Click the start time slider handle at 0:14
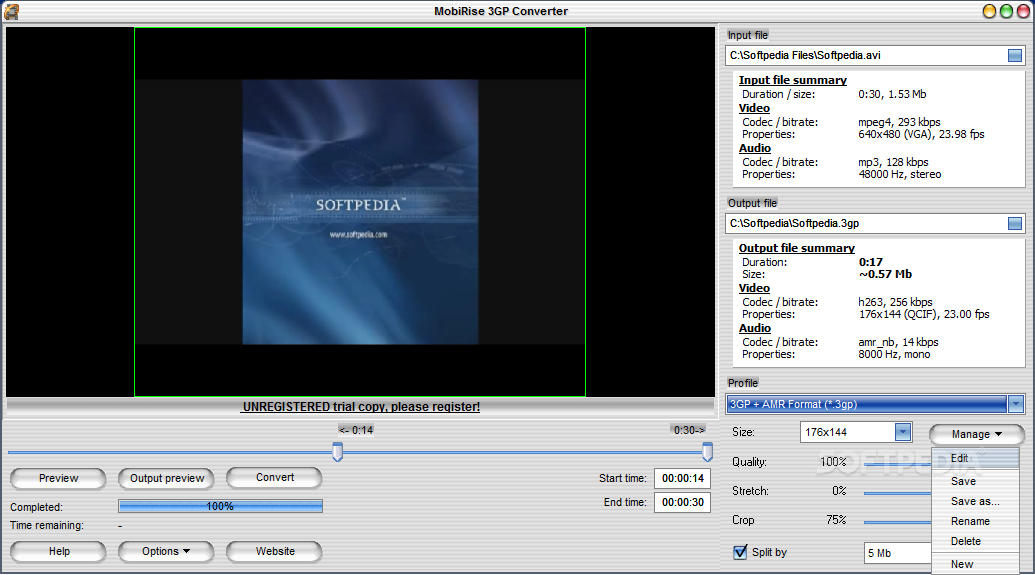 pyautogui.click(x=337, y=452)
